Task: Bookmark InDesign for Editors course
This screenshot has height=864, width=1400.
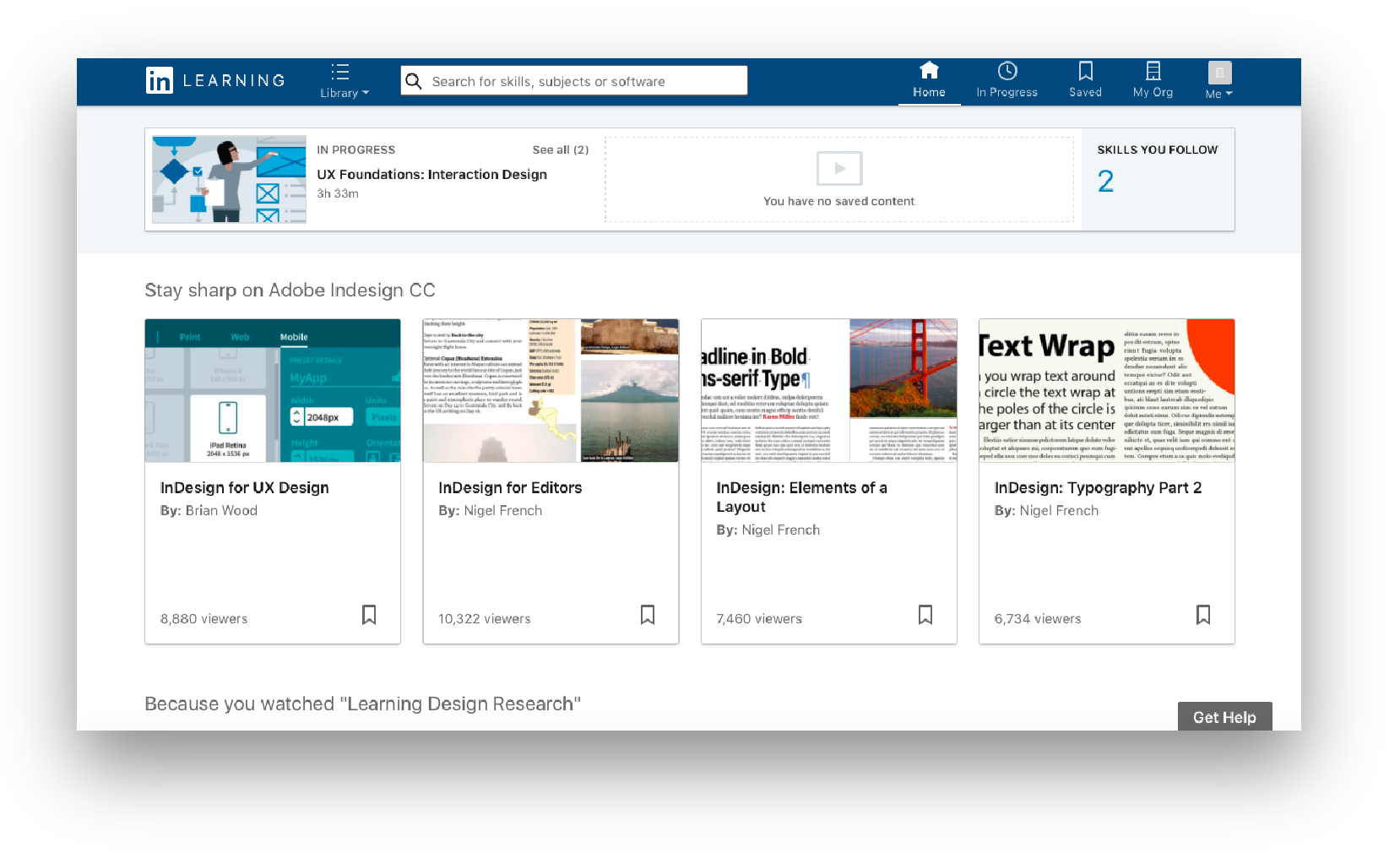Action: 648,615
